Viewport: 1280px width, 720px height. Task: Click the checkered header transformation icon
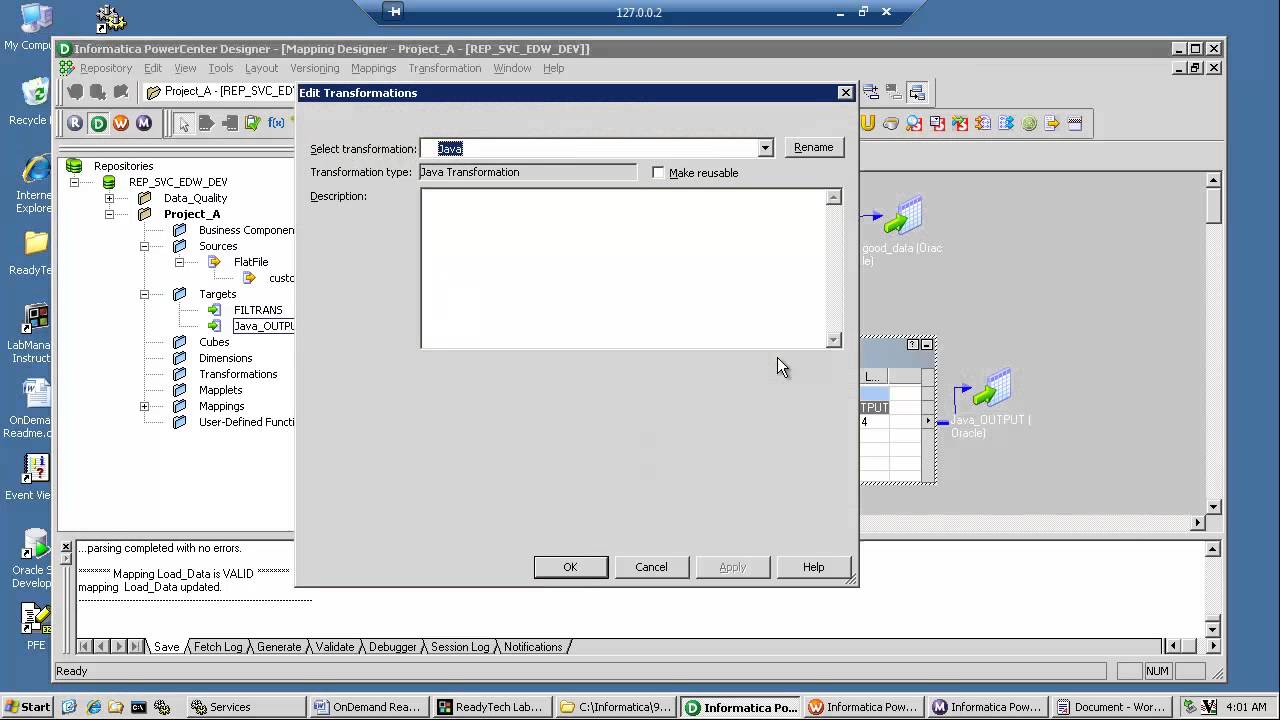(x=1075, y=123)
